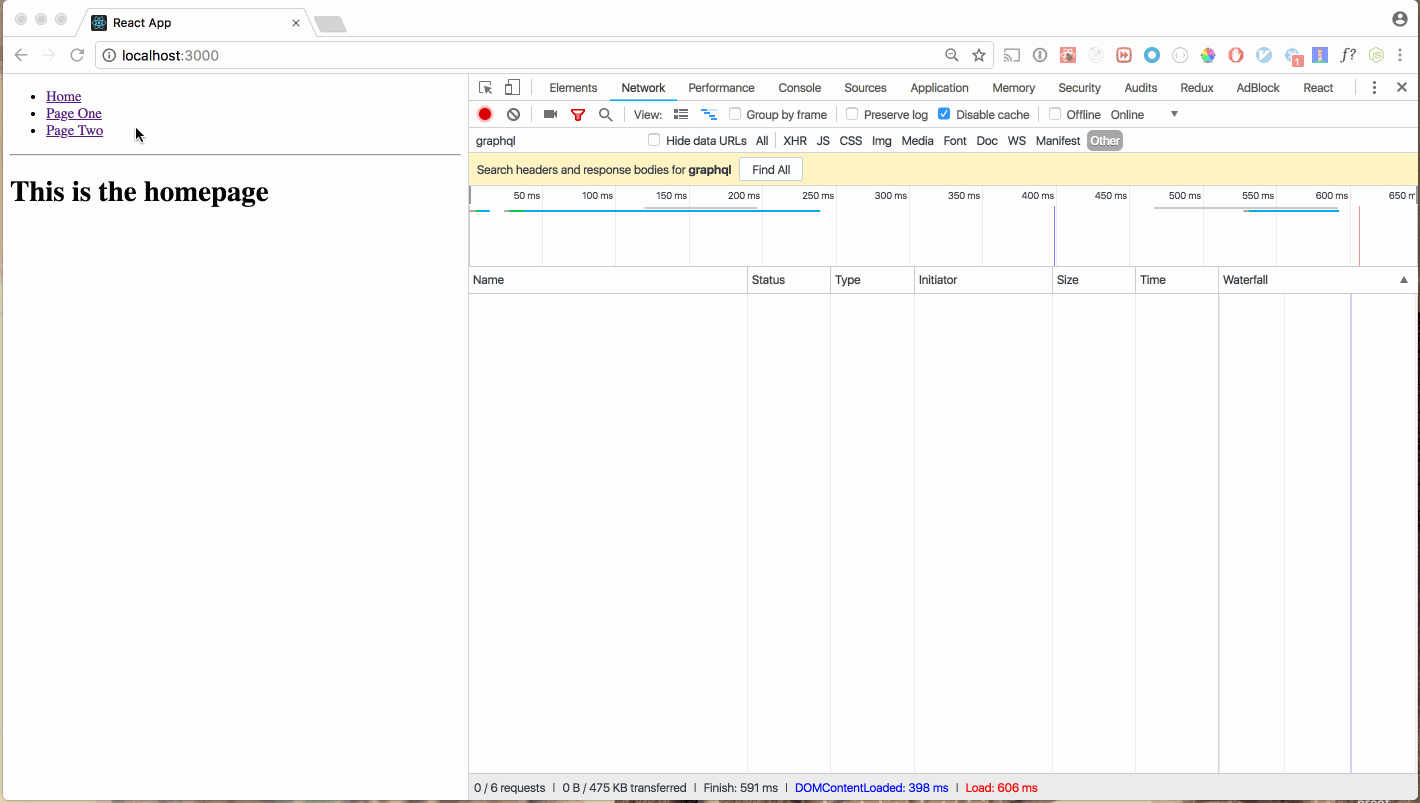Switch to the Console tab

click(800, 88)
